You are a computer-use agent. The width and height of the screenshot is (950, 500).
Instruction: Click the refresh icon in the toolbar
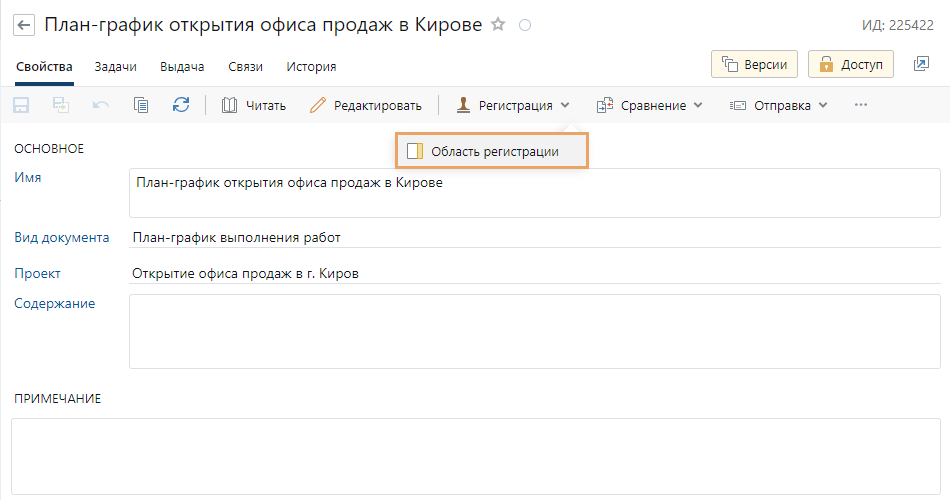(x=181, y=105)
